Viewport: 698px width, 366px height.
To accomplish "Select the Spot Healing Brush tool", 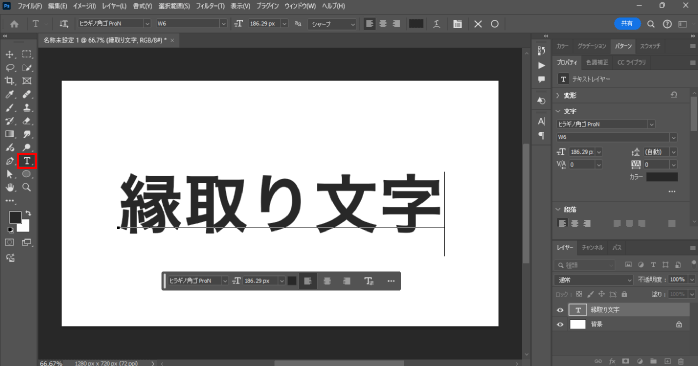I will 27,94.
